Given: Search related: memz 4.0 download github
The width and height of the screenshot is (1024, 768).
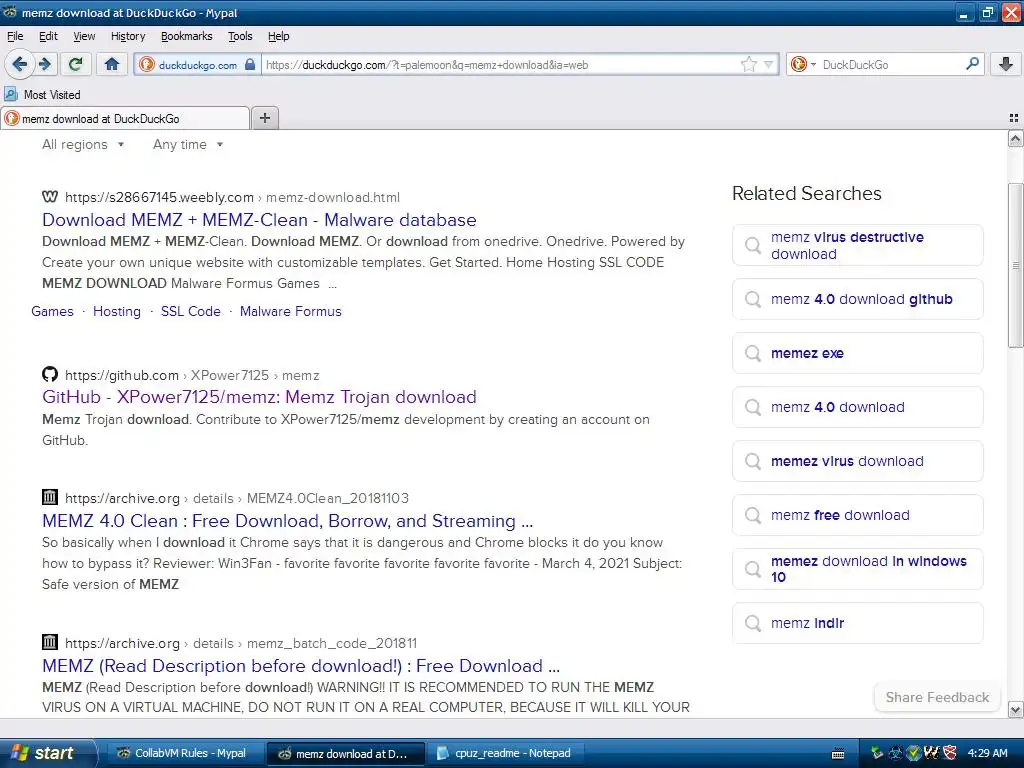Looking at the screenshot, I should (857, 299).
